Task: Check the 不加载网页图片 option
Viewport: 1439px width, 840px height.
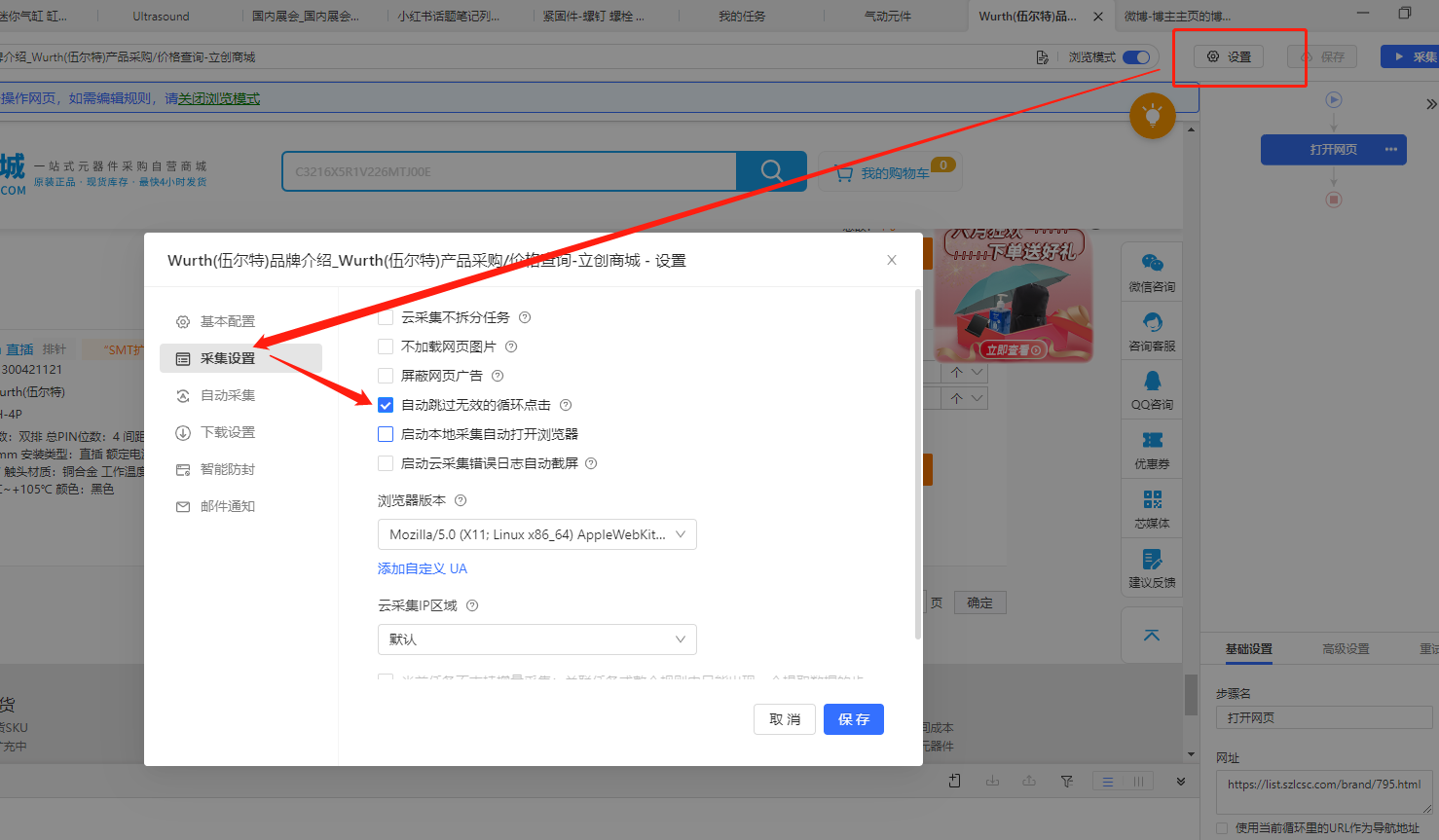Action: [386, 347]
